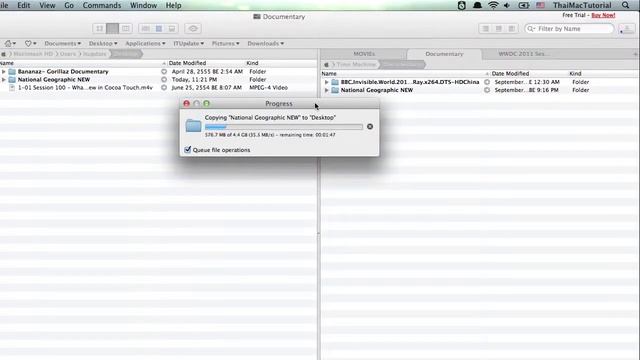Open Spotlight search in menu bar
The height and width of the screenshot is (360, 640).
click(625, 5)
